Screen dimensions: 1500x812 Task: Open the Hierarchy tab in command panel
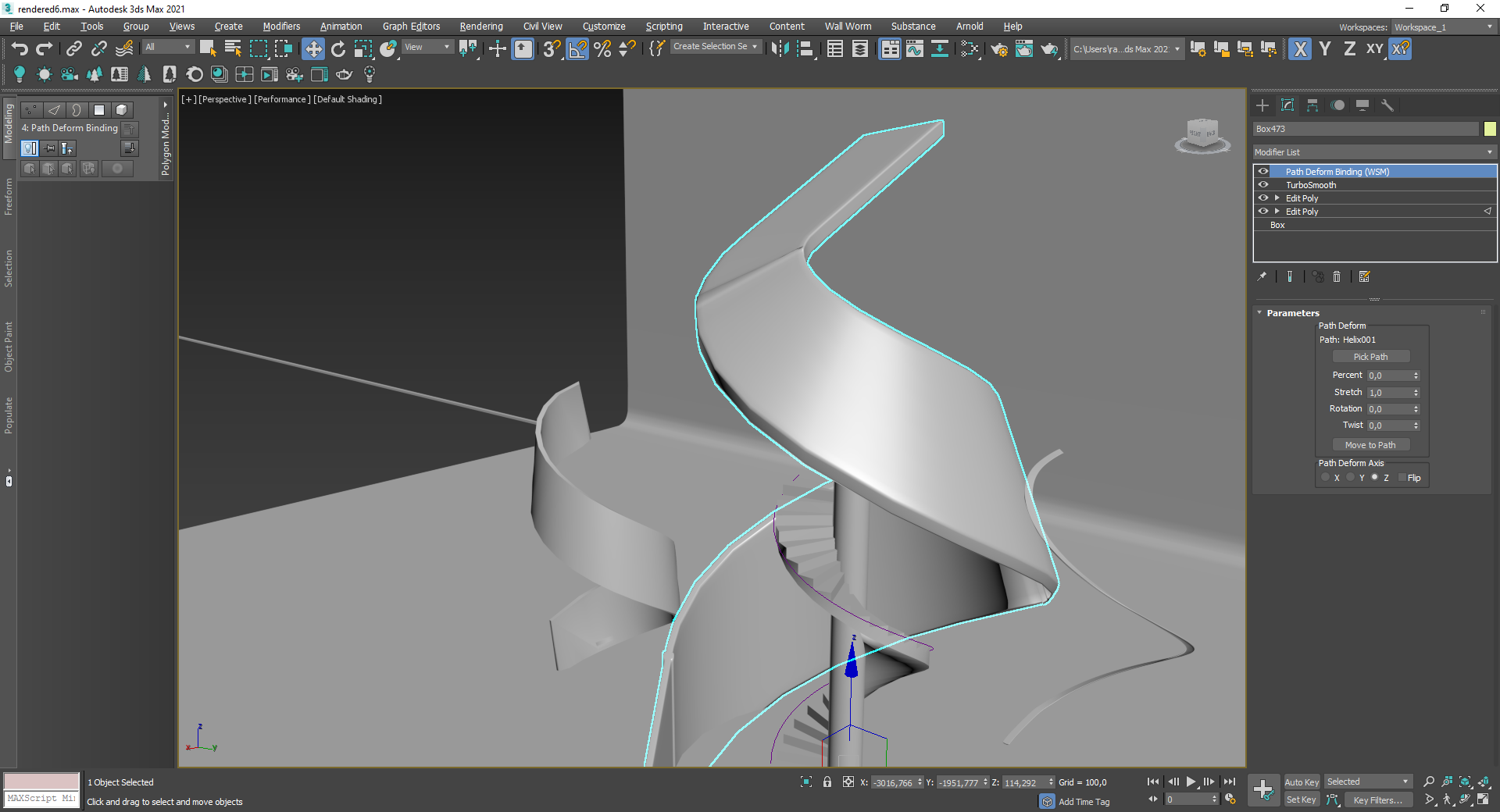click(1312, 105)
